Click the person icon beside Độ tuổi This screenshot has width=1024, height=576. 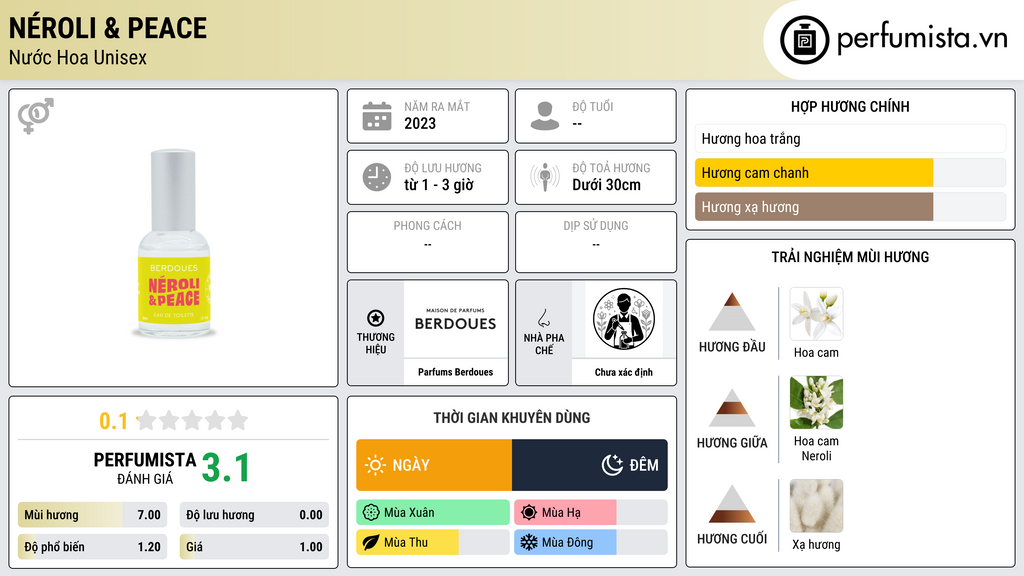pos(545,116)
